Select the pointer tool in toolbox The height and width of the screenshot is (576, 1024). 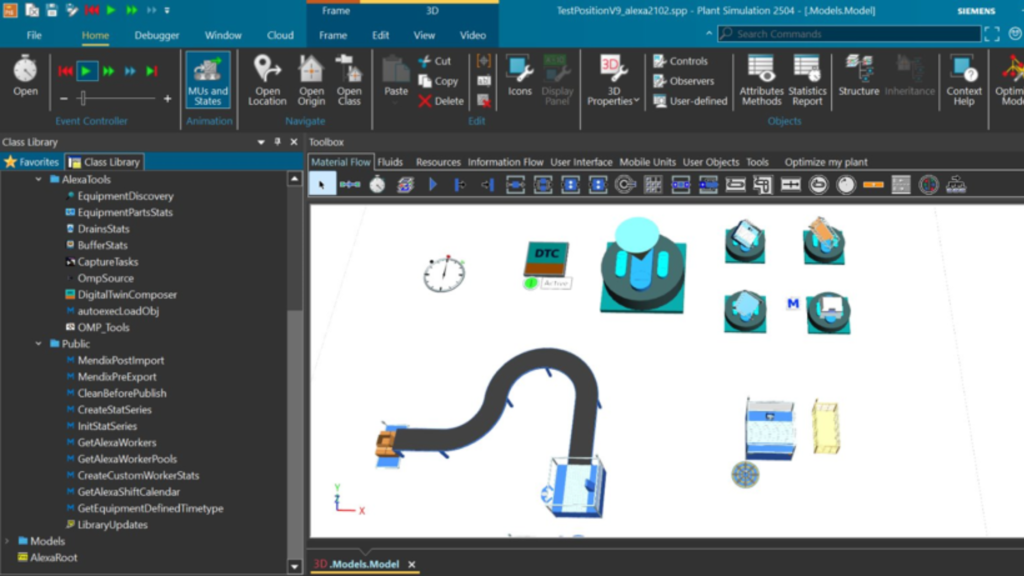pos(322,185)
